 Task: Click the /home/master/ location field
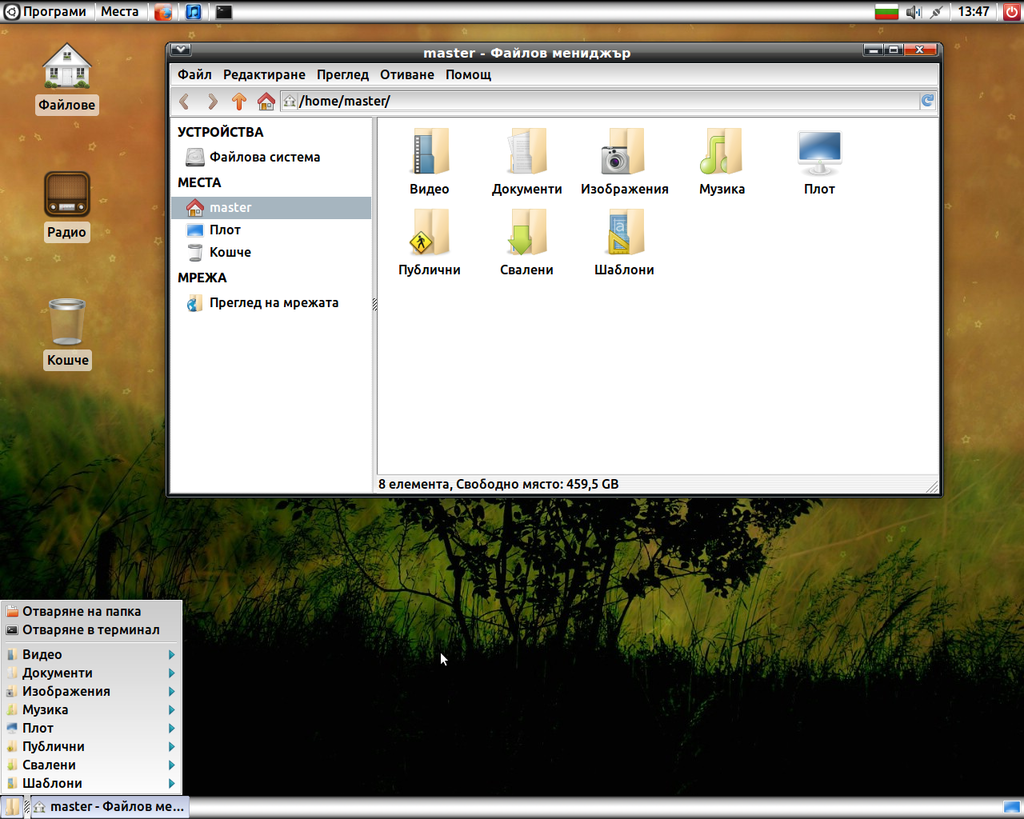point(600,101)
